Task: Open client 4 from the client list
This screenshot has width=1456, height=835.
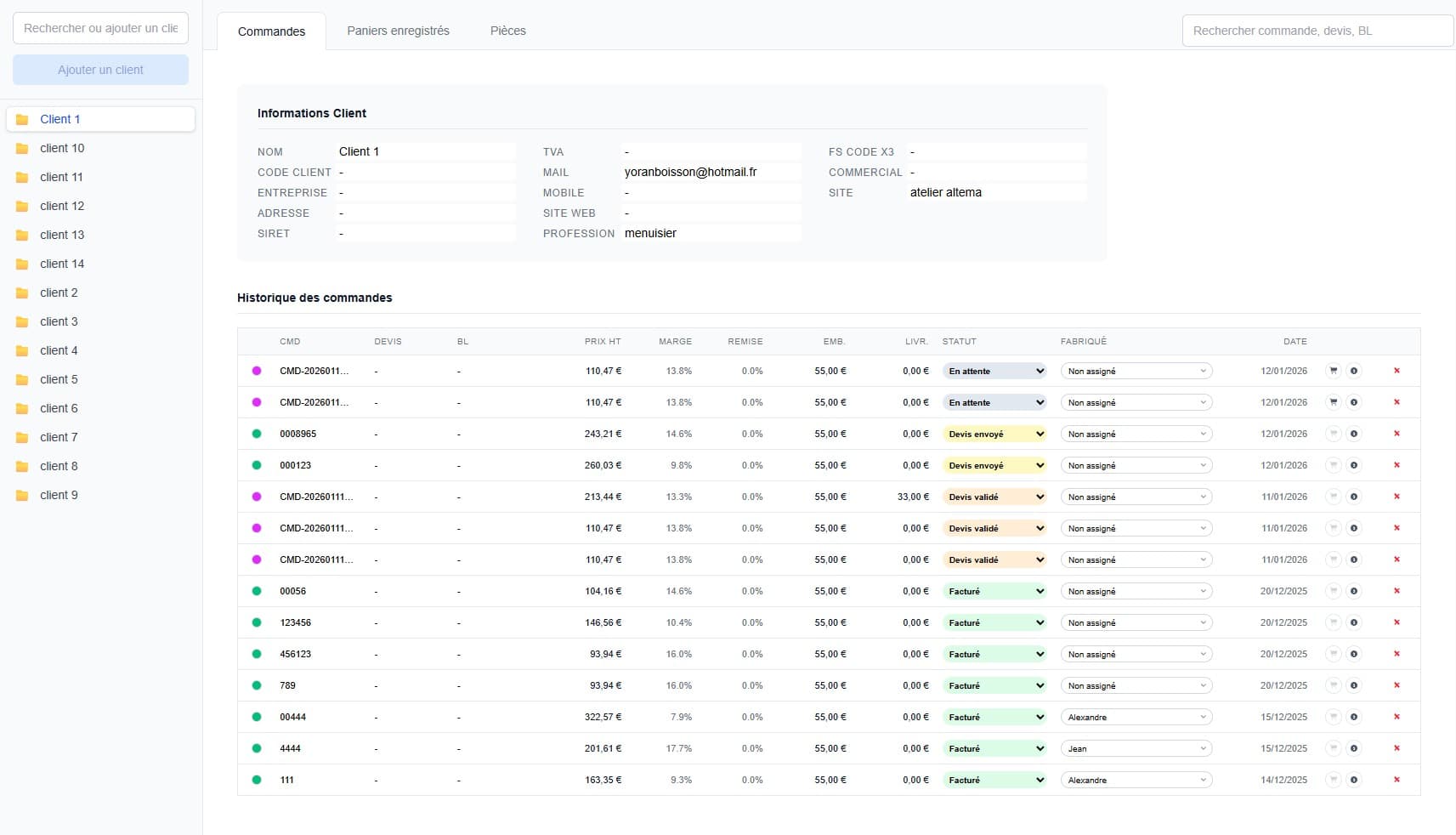Action: tap(100, 350)
